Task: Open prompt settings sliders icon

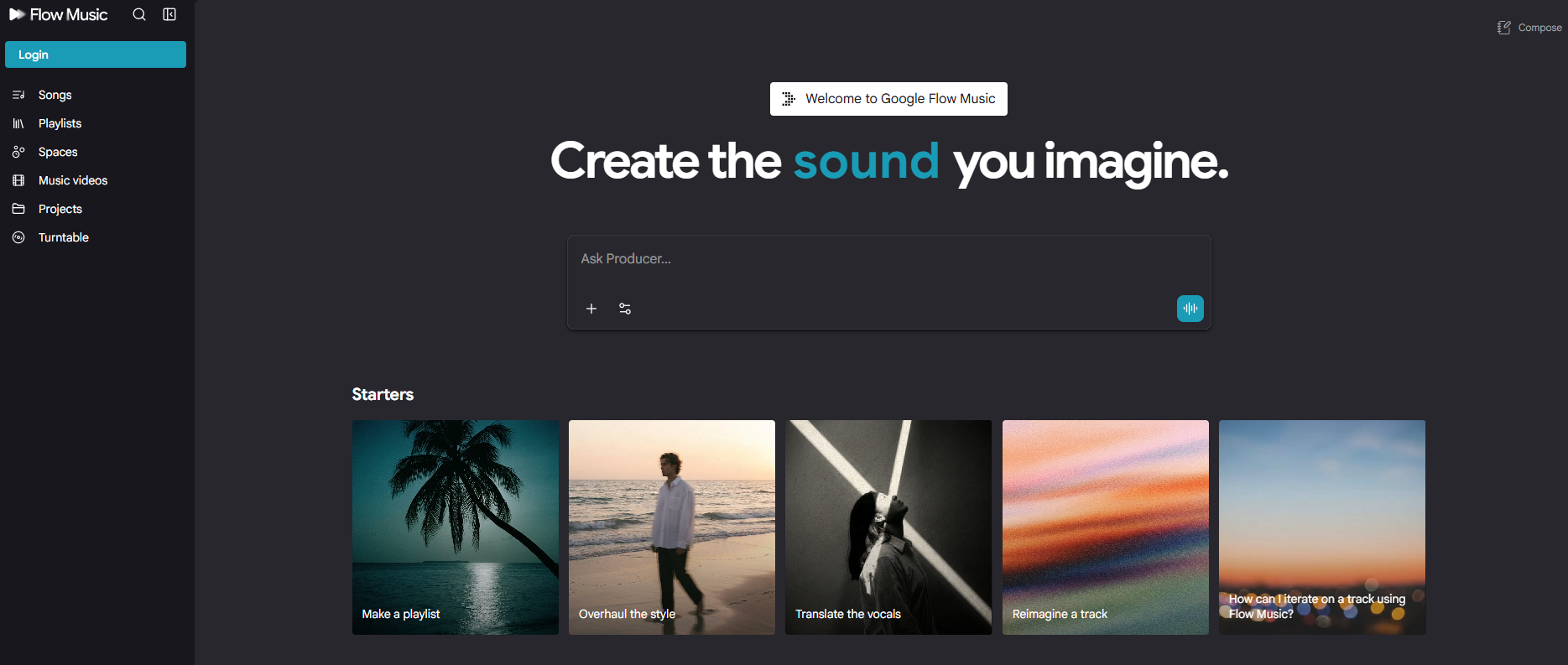Action: 625,309
